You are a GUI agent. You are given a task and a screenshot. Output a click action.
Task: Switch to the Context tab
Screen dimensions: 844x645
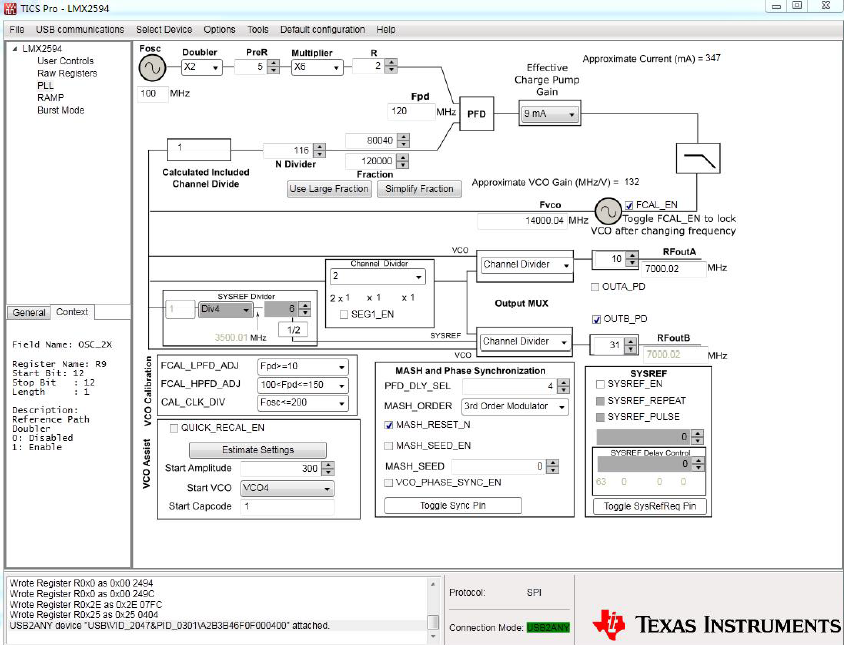click(72, 312)
